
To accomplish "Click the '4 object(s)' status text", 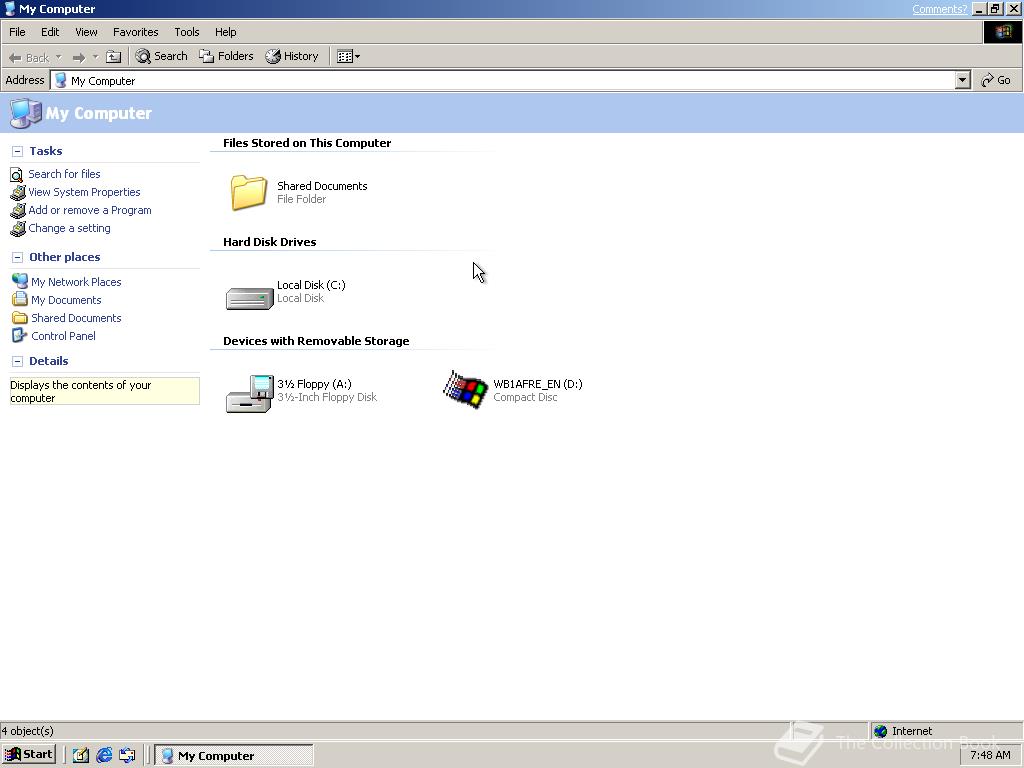I will coord(27,731).
